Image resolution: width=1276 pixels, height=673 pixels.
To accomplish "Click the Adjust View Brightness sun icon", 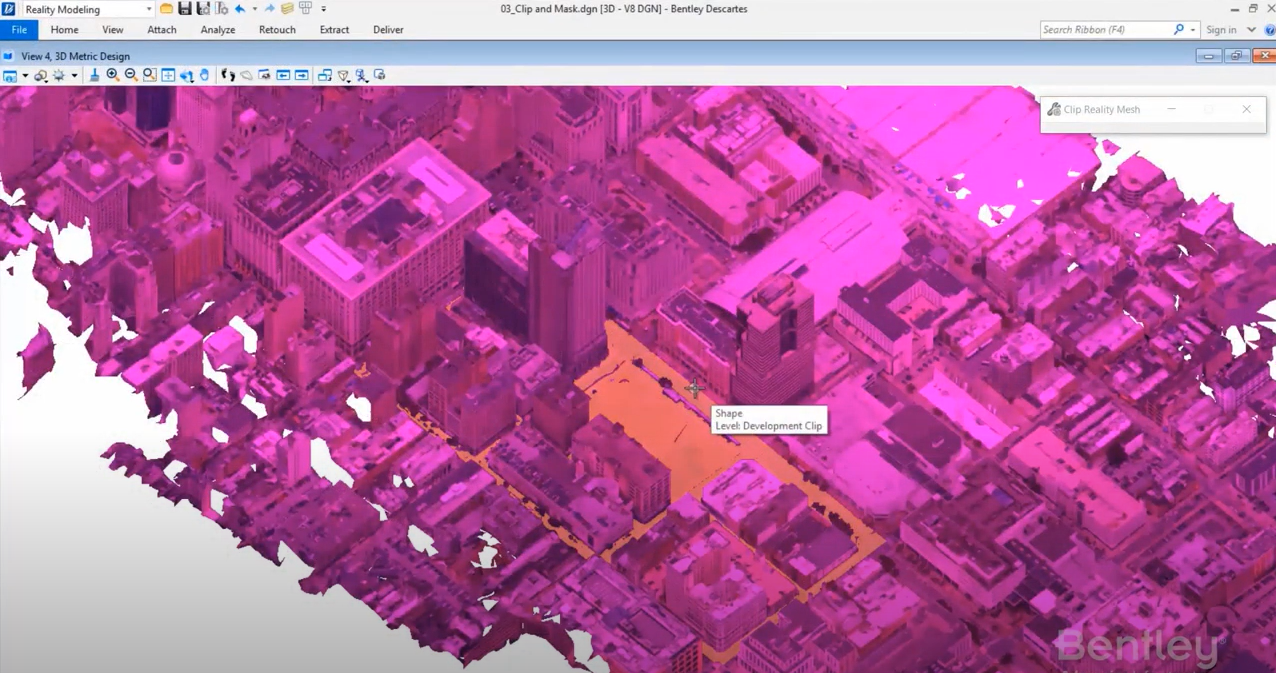I will click(59, 76).
